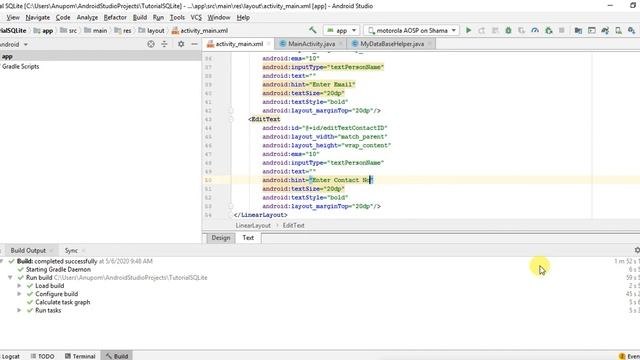Select the Text view tab
The width and height of the screenshot is (640, 360).
click(x=248, y=238)
